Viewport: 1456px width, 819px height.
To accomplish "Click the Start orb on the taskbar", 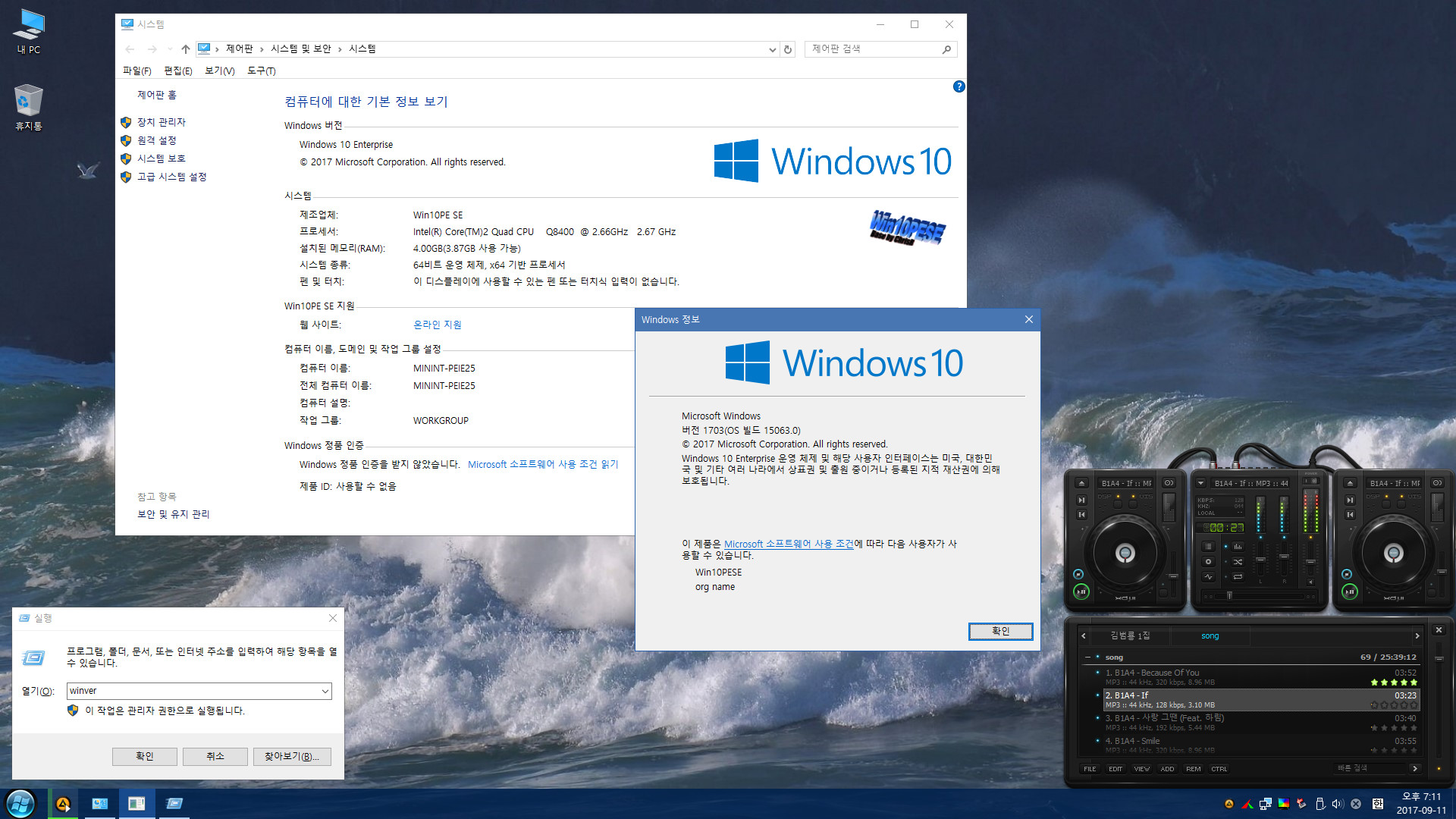I will [20, 804].
